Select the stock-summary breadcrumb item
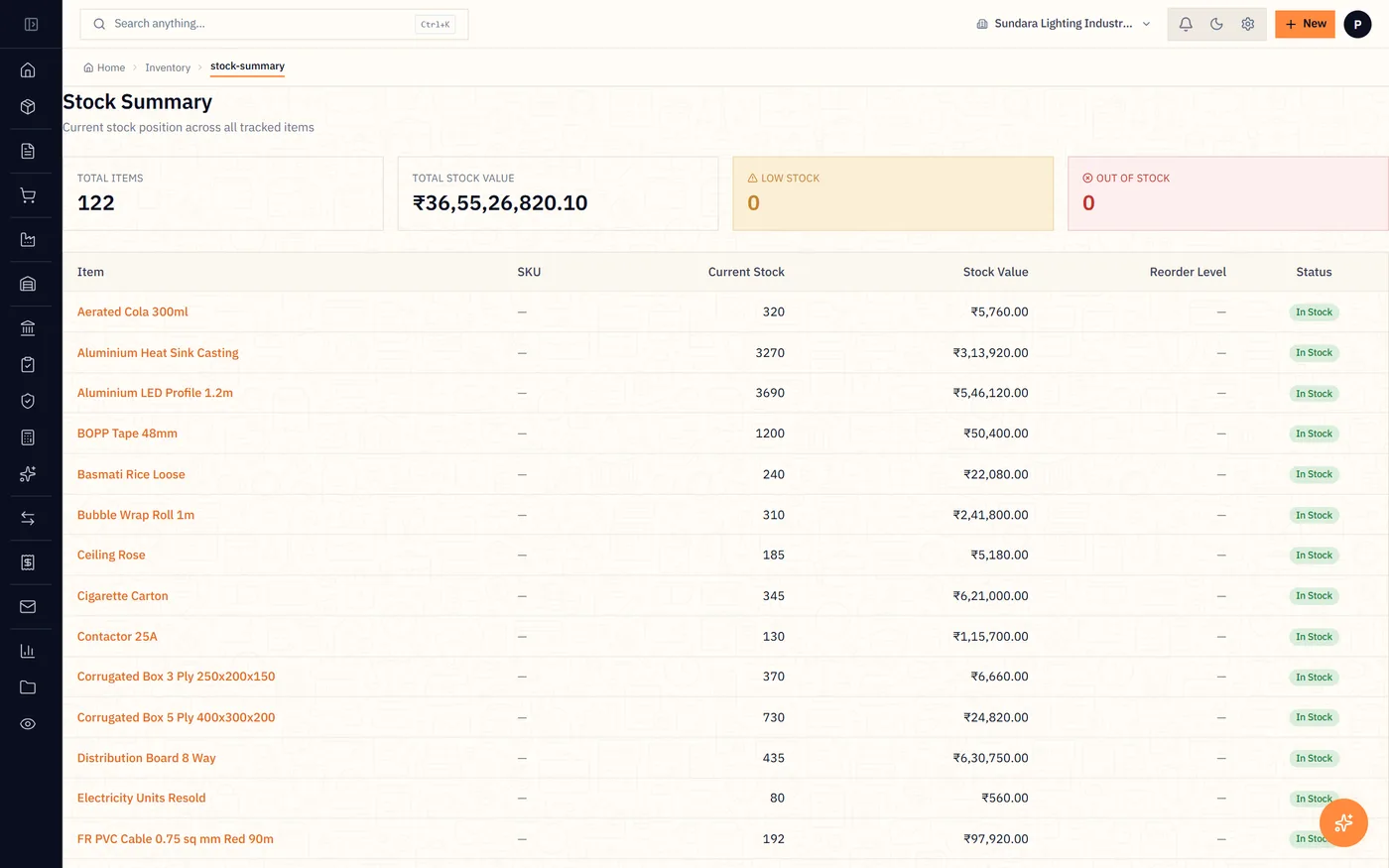 coord(247,66)
